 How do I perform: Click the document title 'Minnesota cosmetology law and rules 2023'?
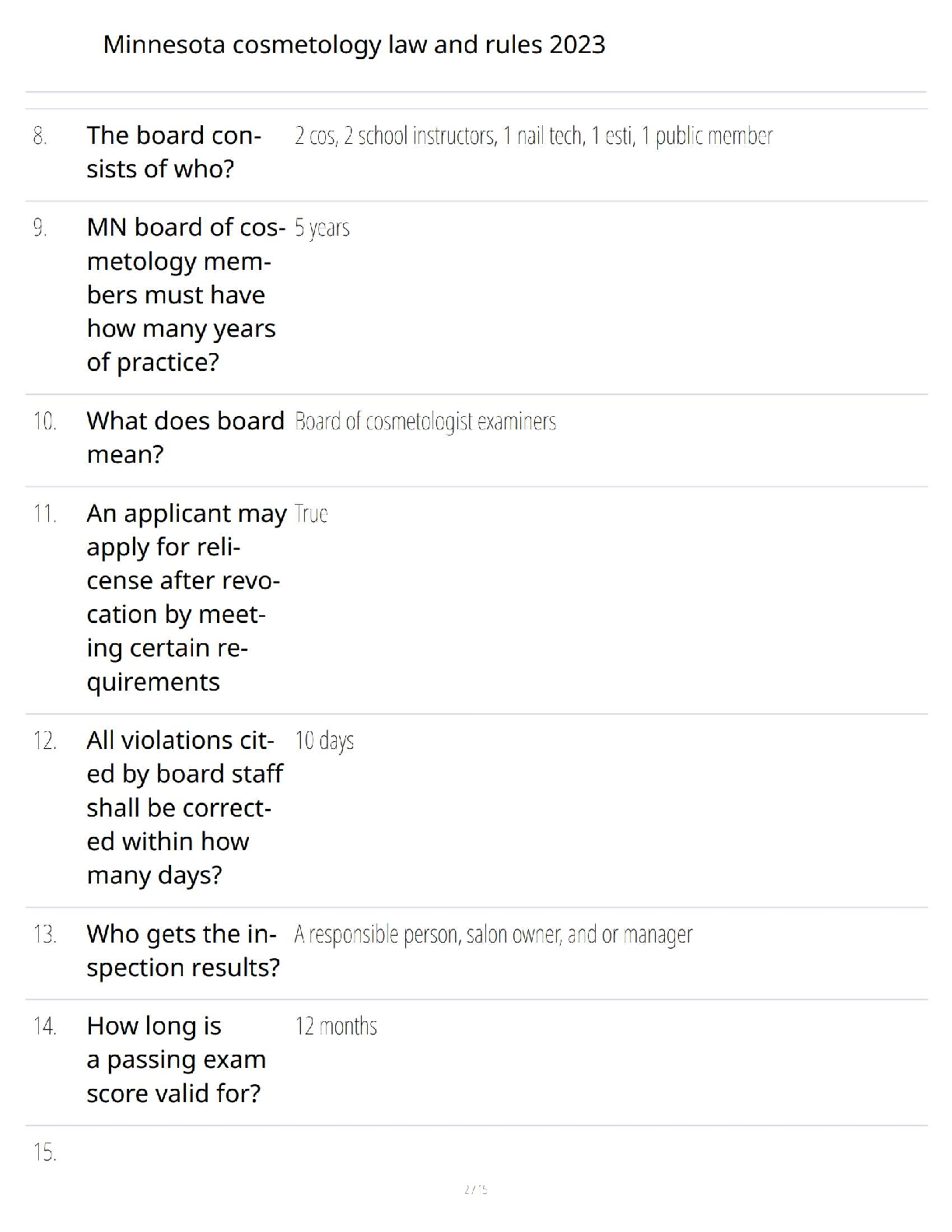coord(354,45)
